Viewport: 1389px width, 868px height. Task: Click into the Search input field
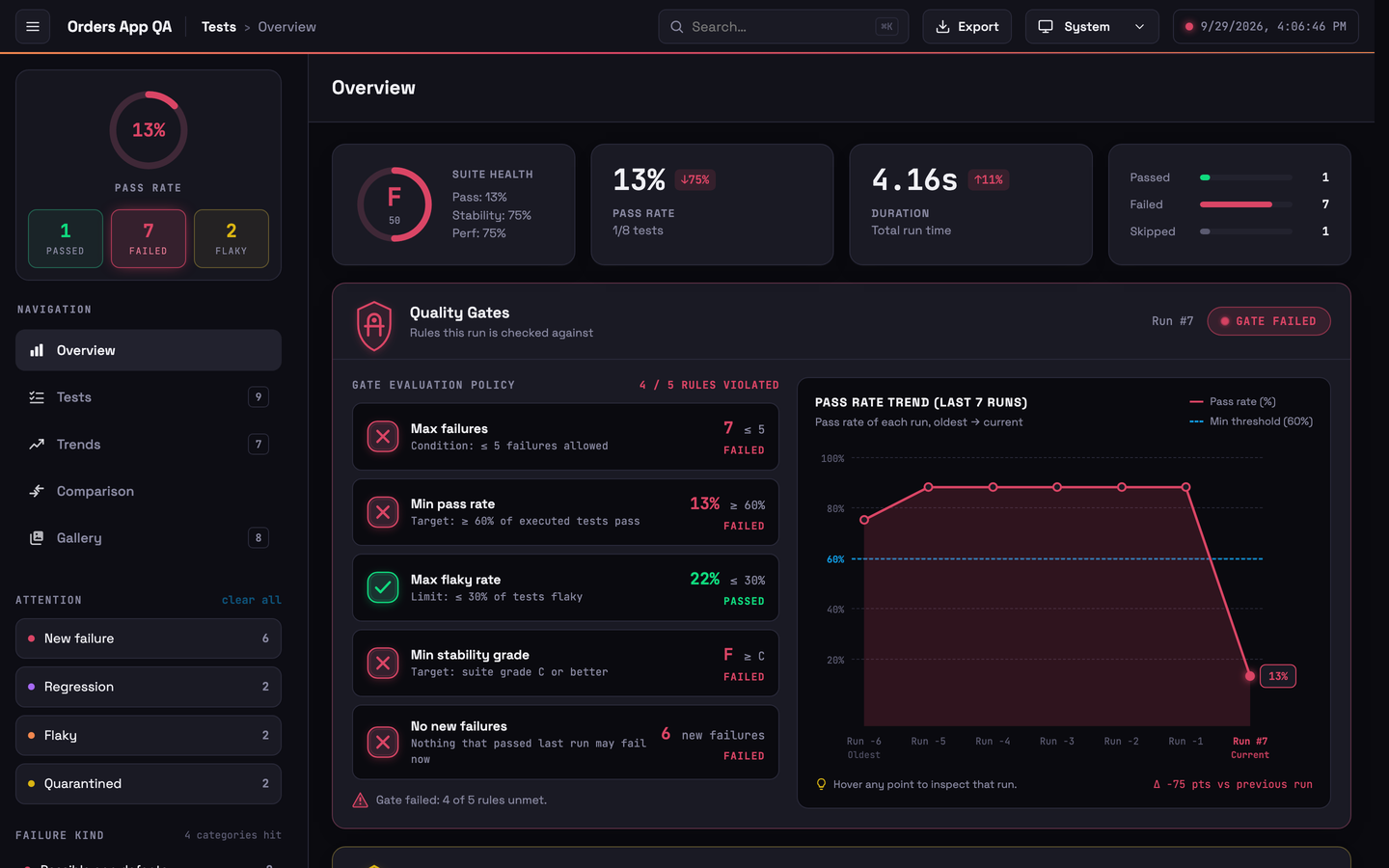(x=783, y=27)
